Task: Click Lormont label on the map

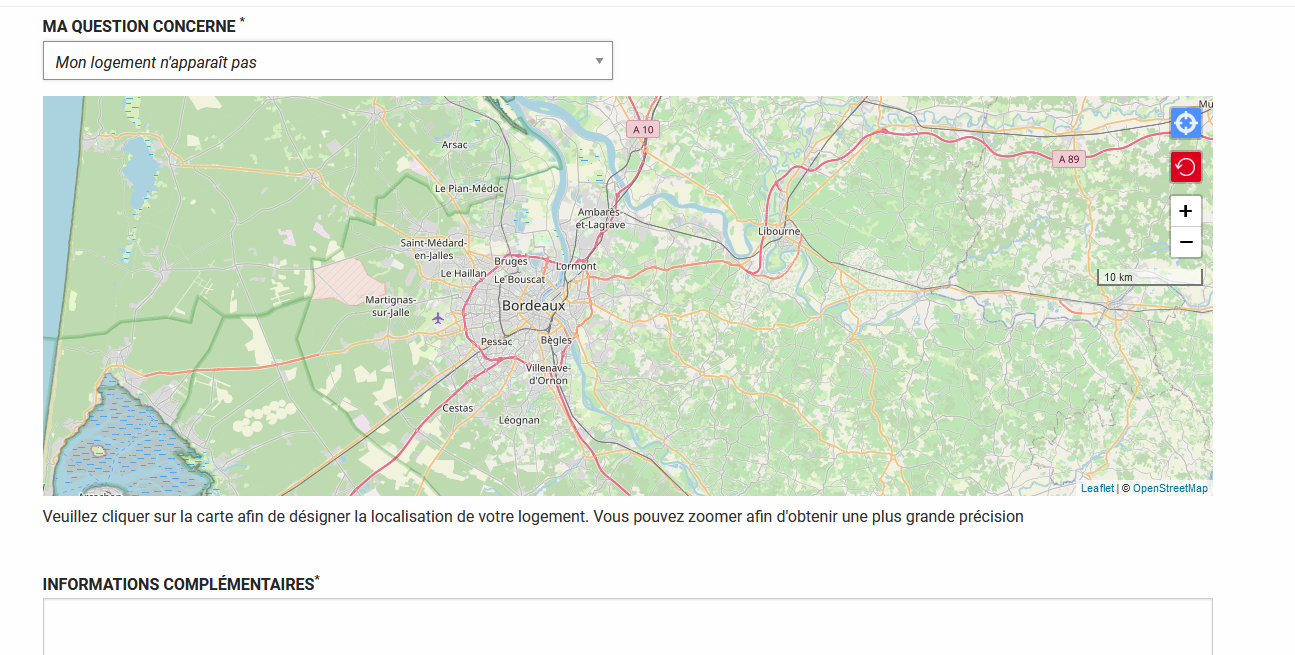Action: click(x=576, y=266)
